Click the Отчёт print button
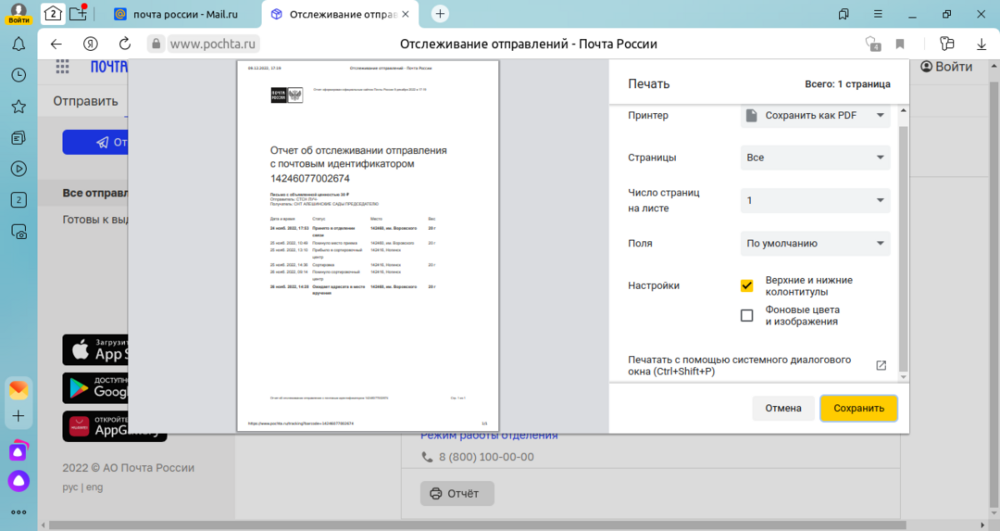Viewport: 1000px width, 531px height. tap(457, 493)
